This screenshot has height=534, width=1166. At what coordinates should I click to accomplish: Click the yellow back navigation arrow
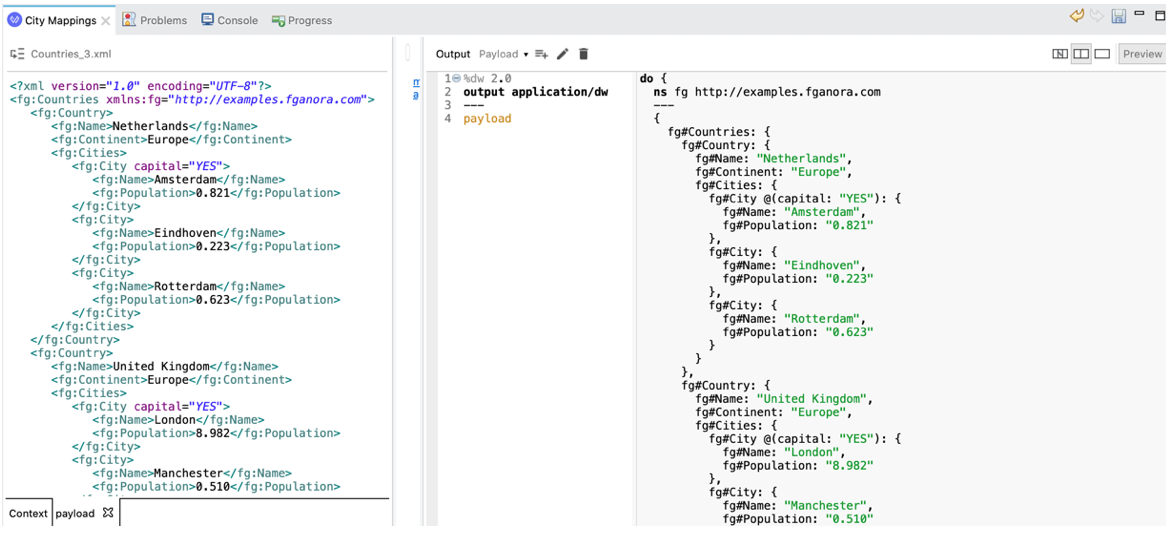coord(1077,17)
